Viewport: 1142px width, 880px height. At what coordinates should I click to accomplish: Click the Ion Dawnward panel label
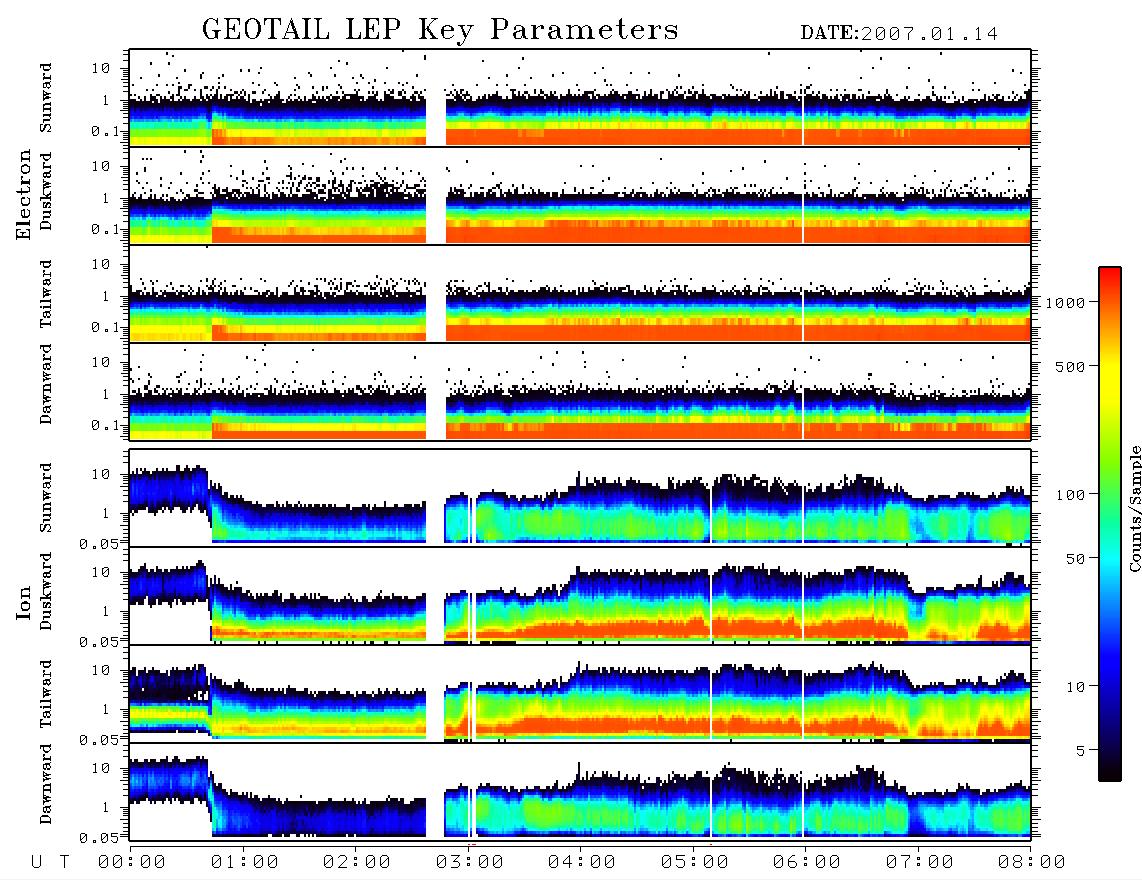pos(46,783)
